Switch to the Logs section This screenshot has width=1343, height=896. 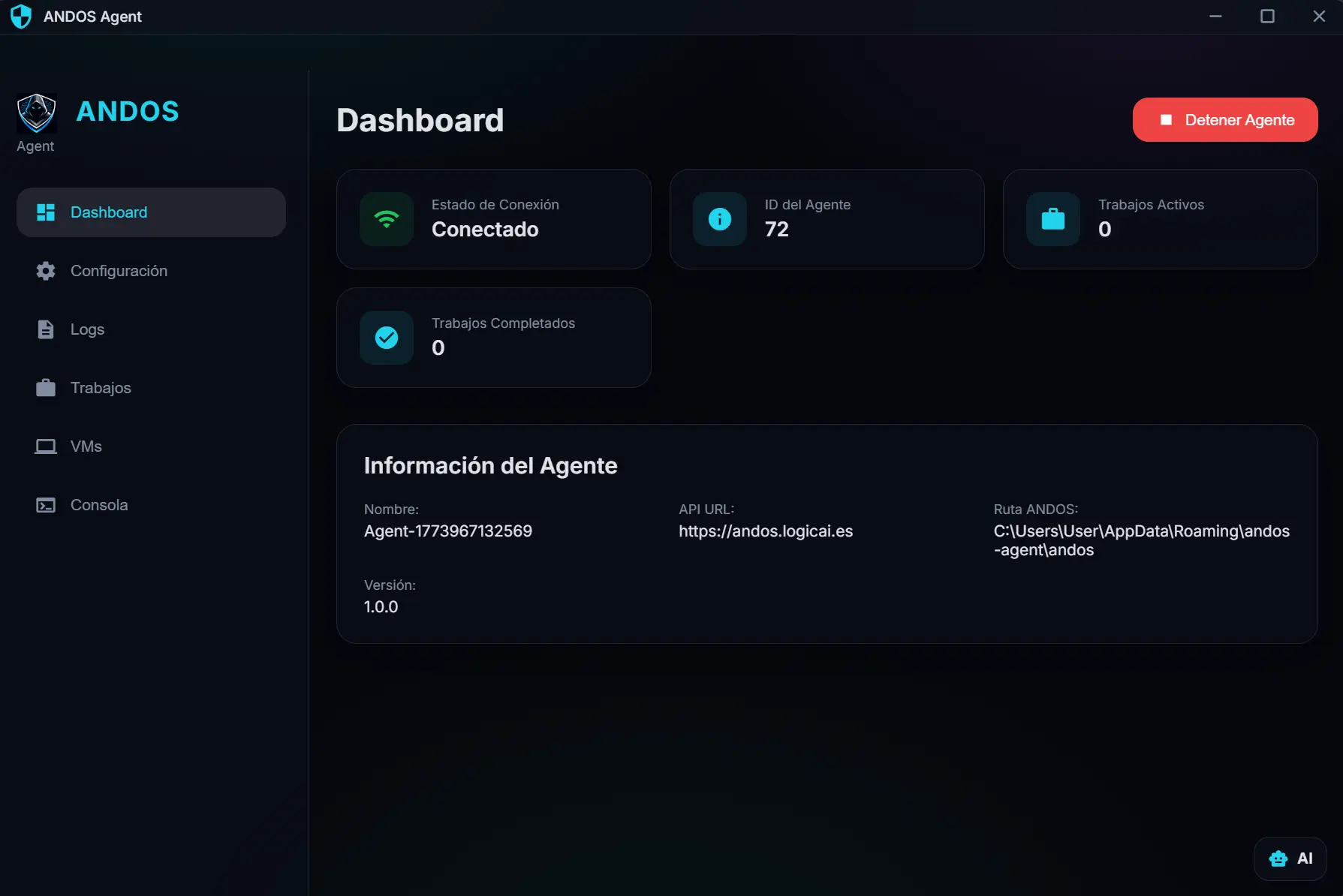click(x=87, y=329)
